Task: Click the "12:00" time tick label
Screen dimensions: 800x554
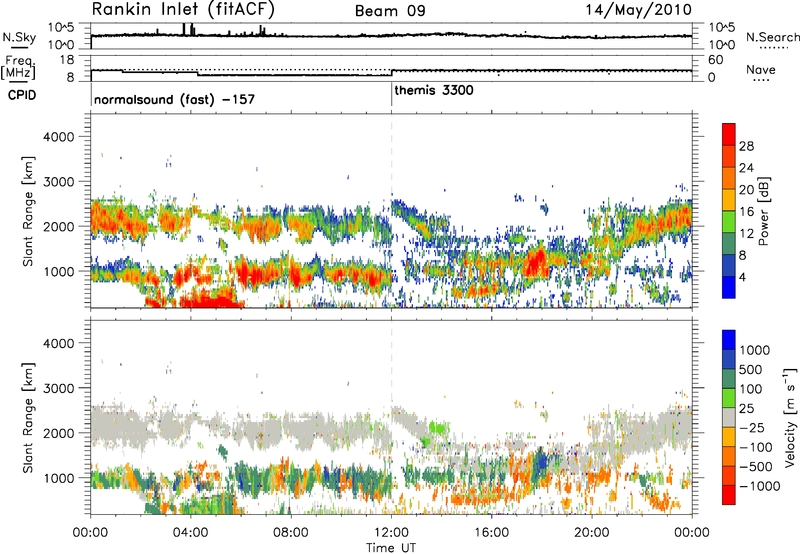Action: 391,533
